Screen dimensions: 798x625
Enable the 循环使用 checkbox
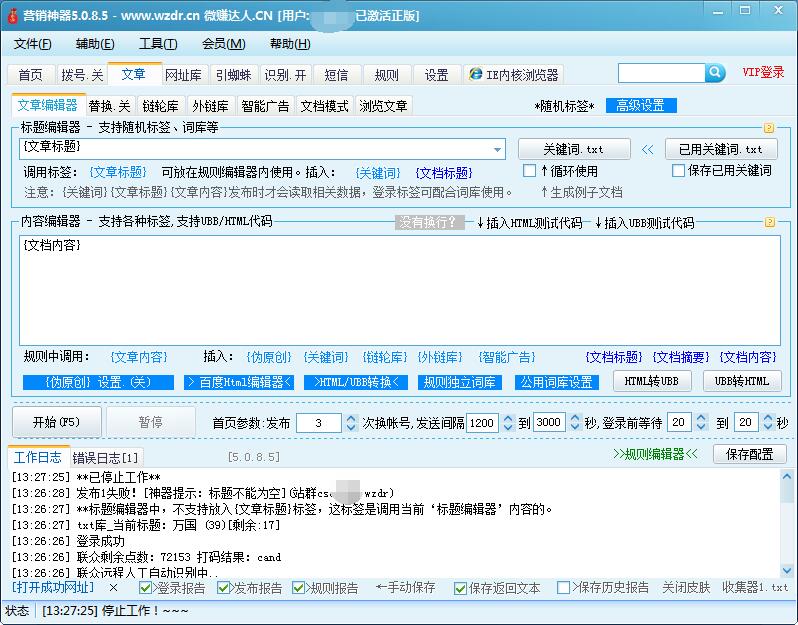pyautogui.click(x=529, y=171)
